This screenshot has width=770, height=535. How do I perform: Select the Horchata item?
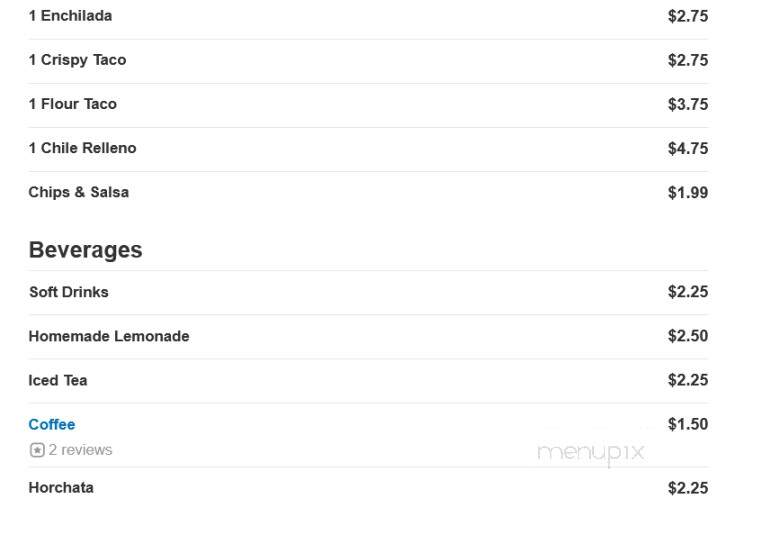61,487
